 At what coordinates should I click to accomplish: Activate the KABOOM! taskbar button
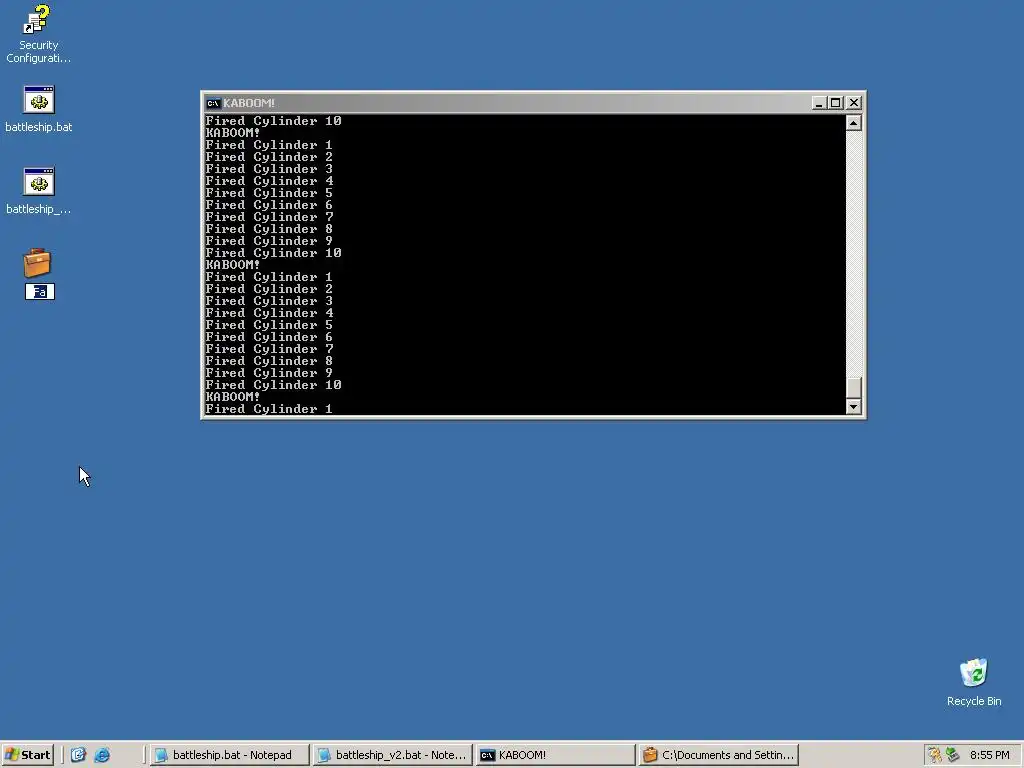pos(556,755)
